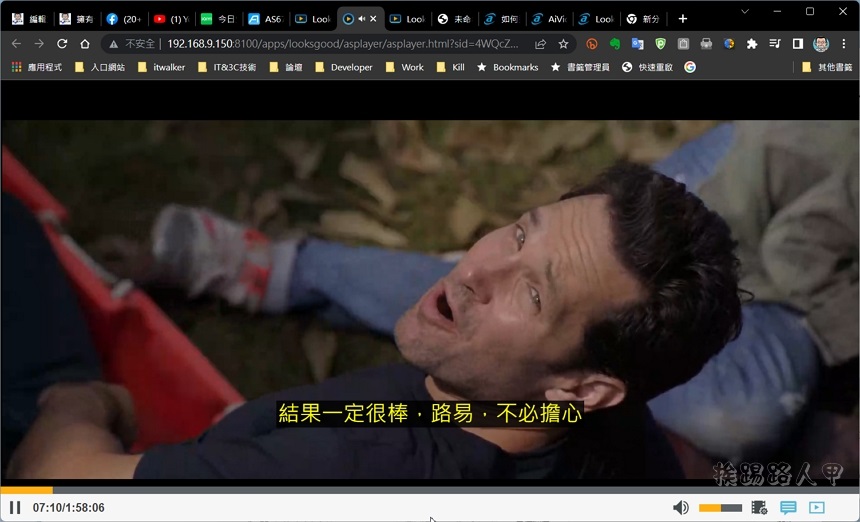Viewport: 860px width, 522px height.
Task: Open video quality settings film icon
Action: (759, 508)
